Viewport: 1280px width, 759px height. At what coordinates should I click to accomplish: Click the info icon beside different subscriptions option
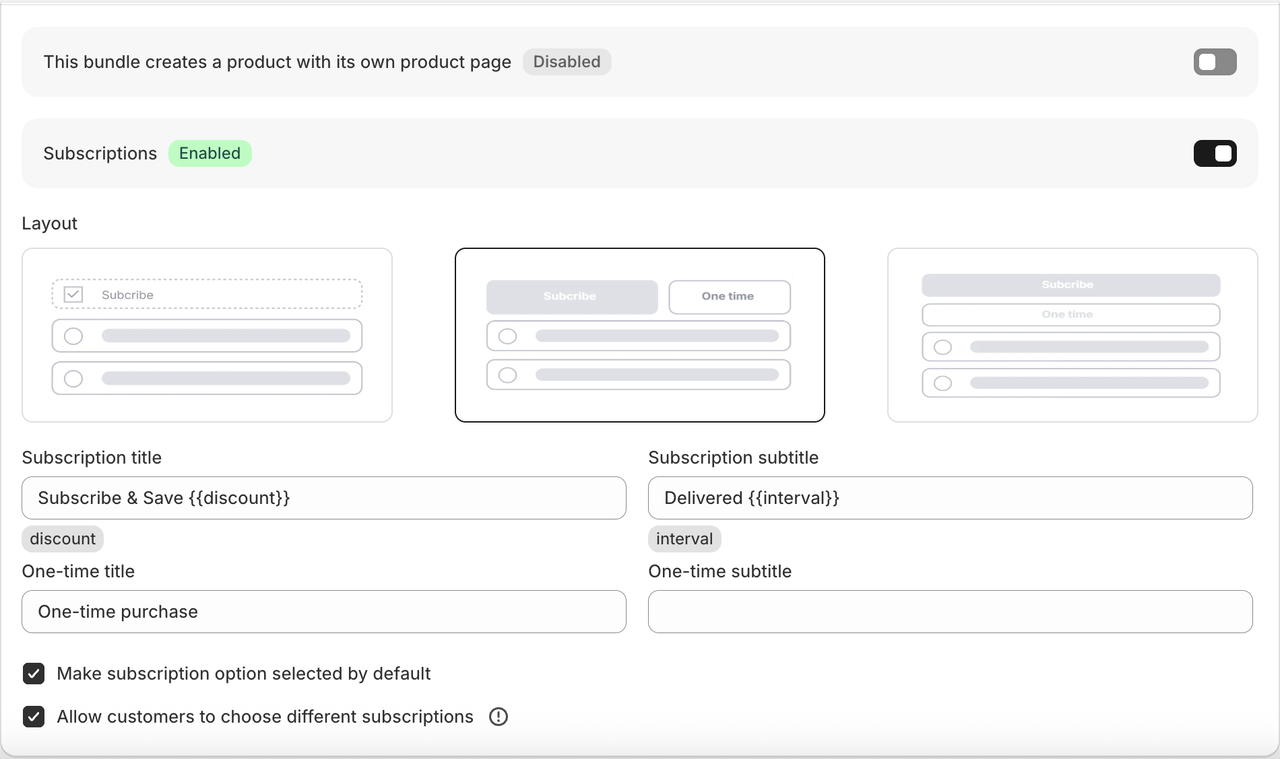coord(498,717)
